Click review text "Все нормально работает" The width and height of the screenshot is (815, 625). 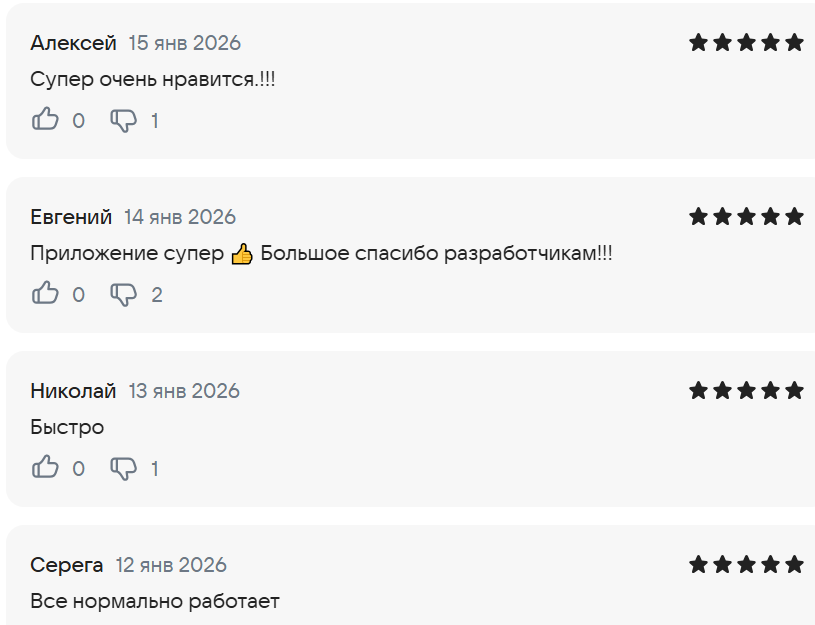click(155, 601)
